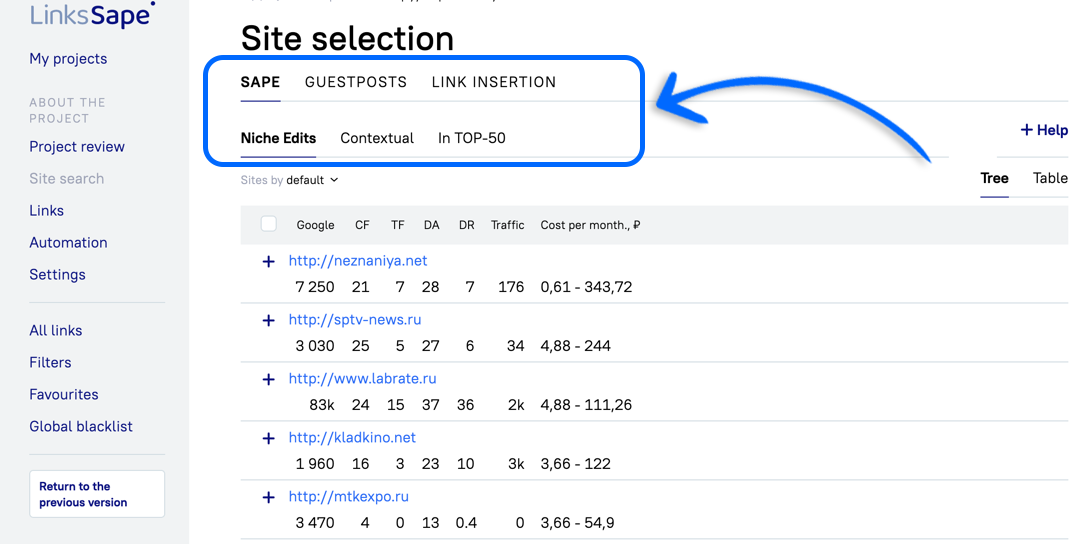Expand the sptv-news.ru row

269,321
